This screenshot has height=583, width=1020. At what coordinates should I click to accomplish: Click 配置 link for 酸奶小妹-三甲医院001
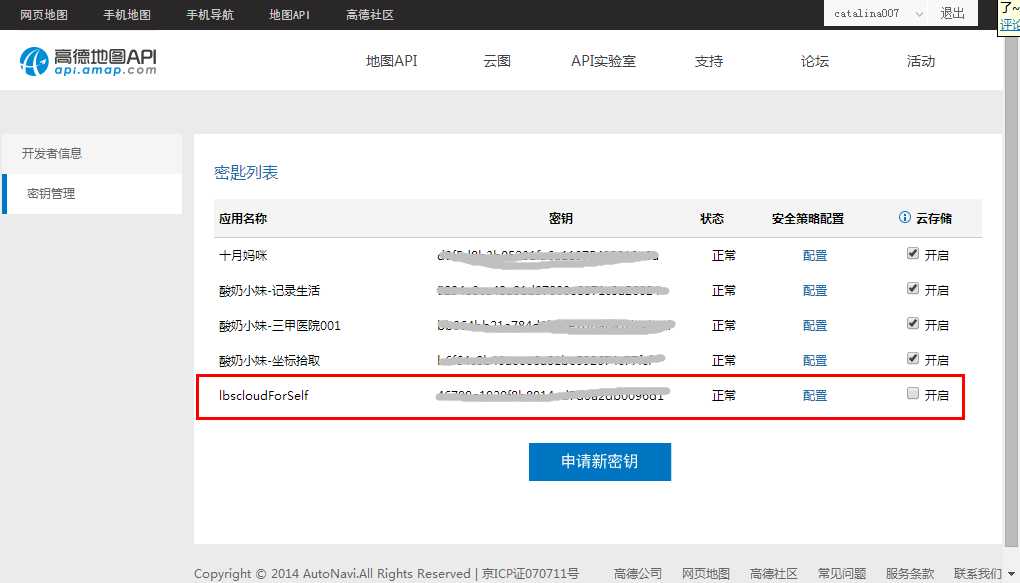point(814,325)
